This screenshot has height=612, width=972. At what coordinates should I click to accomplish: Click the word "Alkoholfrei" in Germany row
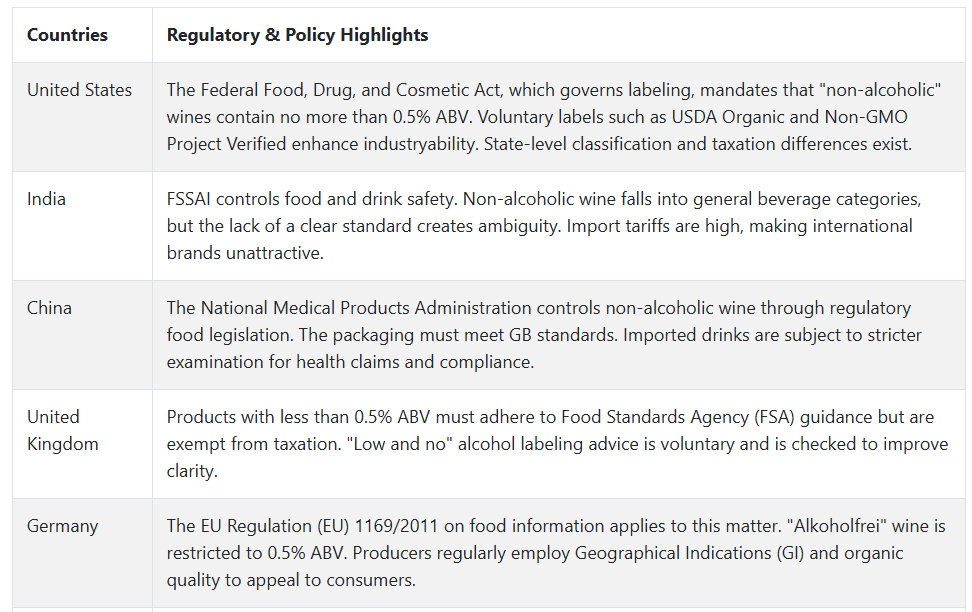[836, 526]
